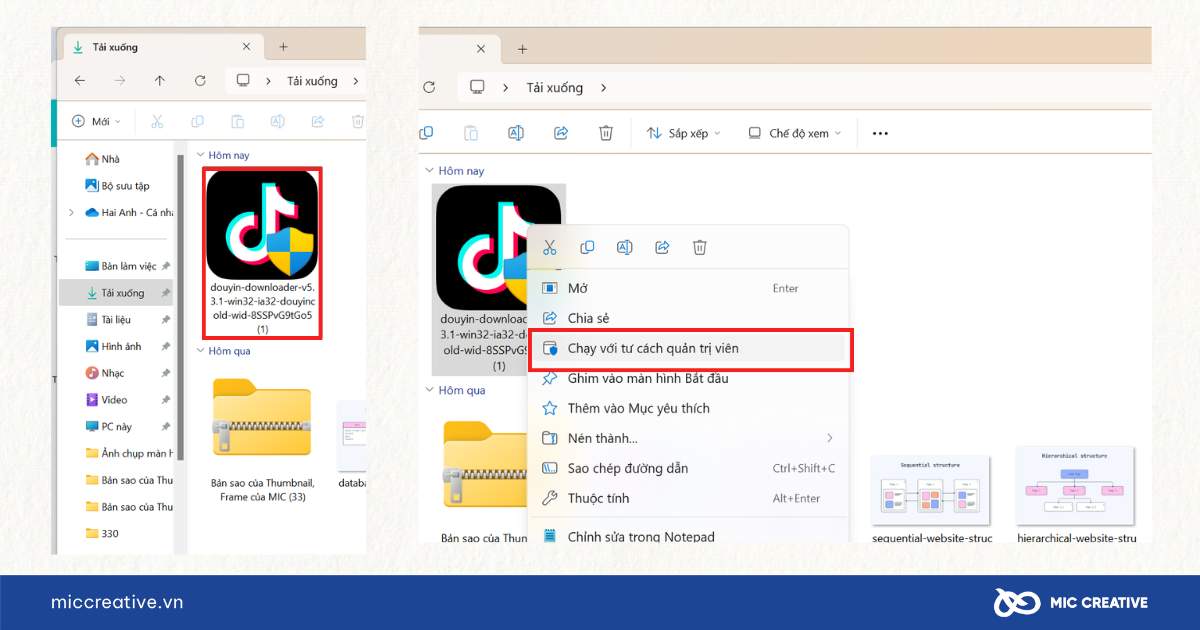Click Copy icon in sidebar window's toolbar
Viewport: 1200px width, 630px height.
coord(197,121)
